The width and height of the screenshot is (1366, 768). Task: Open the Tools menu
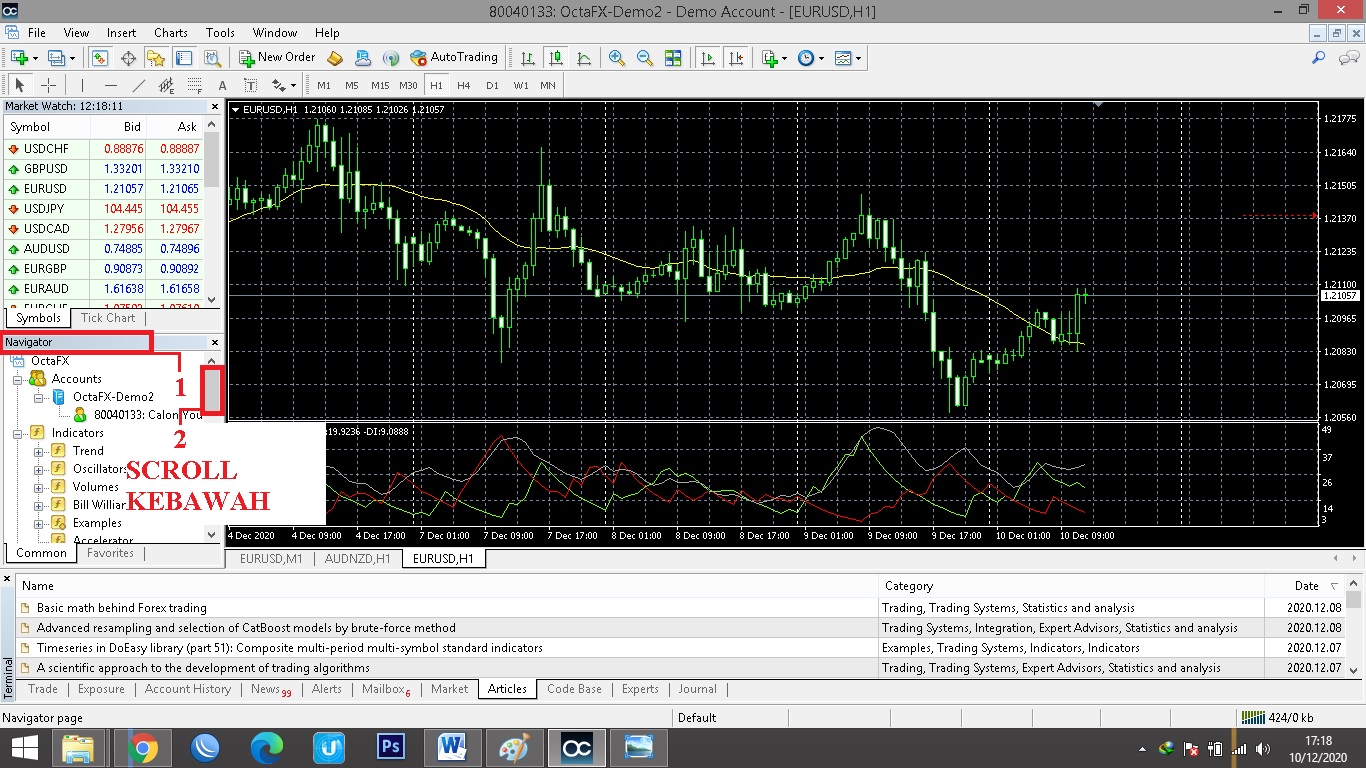point(220,33)
